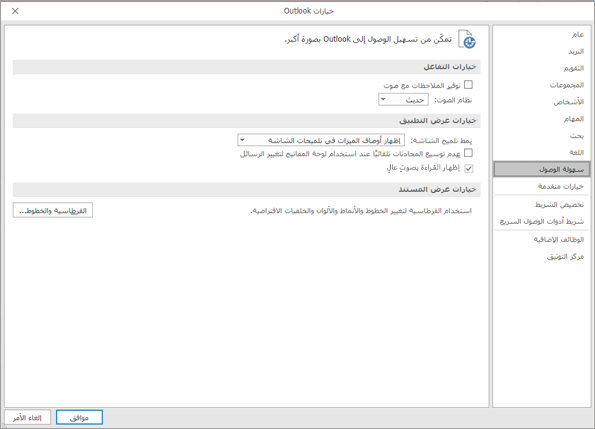Enable توفير الملاحظات مع صوت checkbox
This screenshot has height=429, width=595.
pyautogui.click(x=469, y=85)
